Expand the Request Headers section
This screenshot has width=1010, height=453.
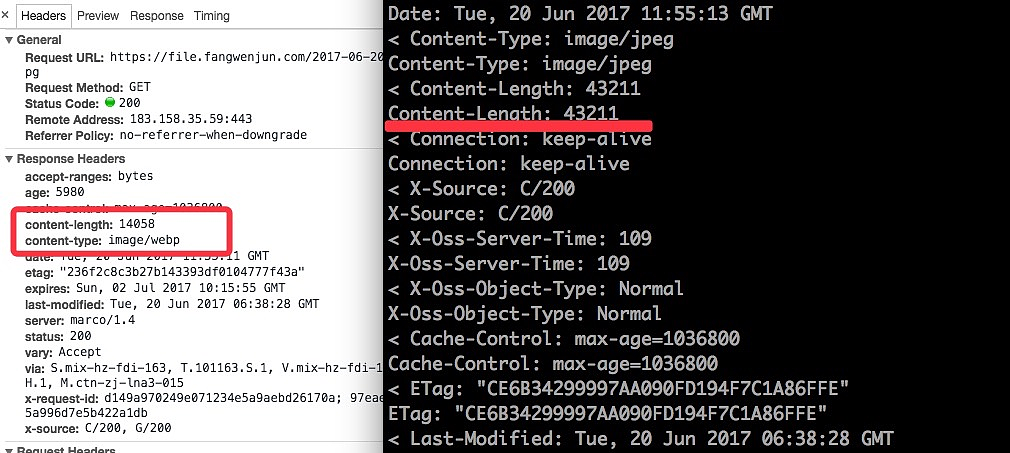coord(9,451)
